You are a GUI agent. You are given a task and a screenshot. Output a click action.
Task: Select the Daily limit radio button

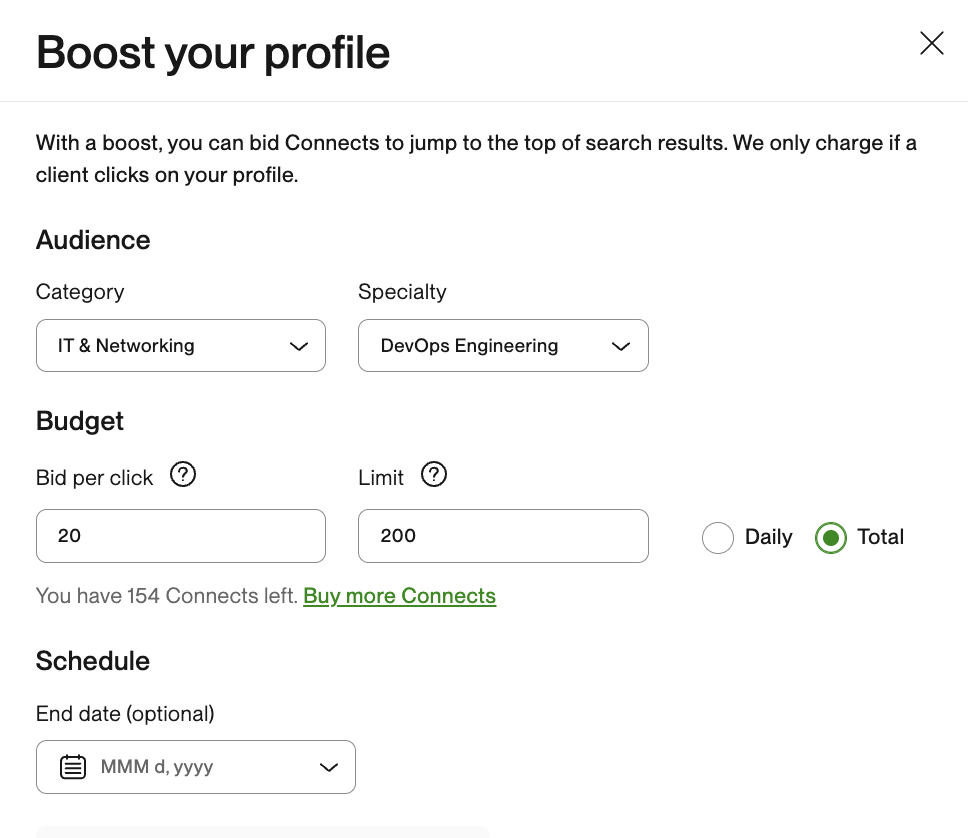point(718,538)
